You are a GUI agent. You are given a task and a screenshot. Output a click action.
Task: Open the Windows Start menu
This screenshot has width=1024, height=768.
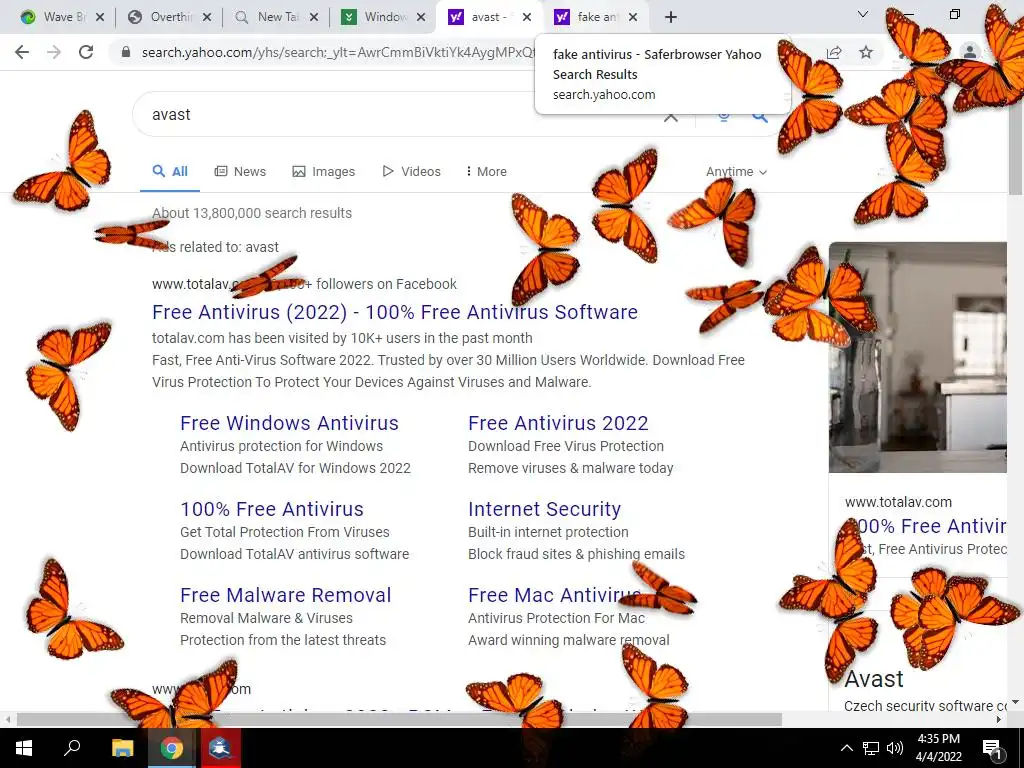pos(24,748)
